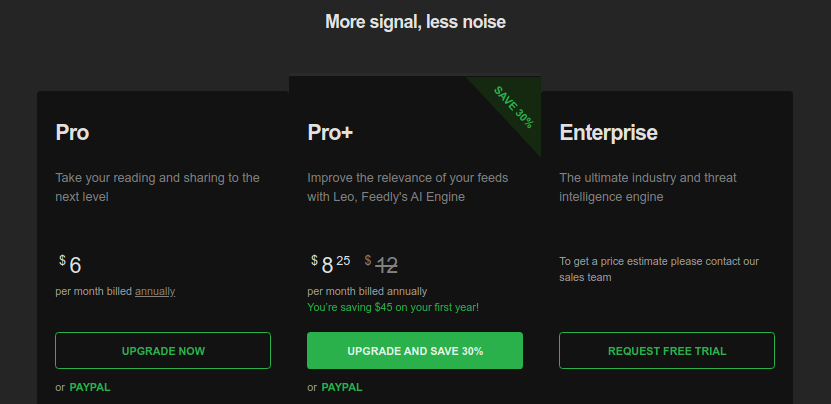The height and width of the screenshot is (404, 831).
Task: Click per month billed annually under Pro+
Action: click(x=367, y=291)
